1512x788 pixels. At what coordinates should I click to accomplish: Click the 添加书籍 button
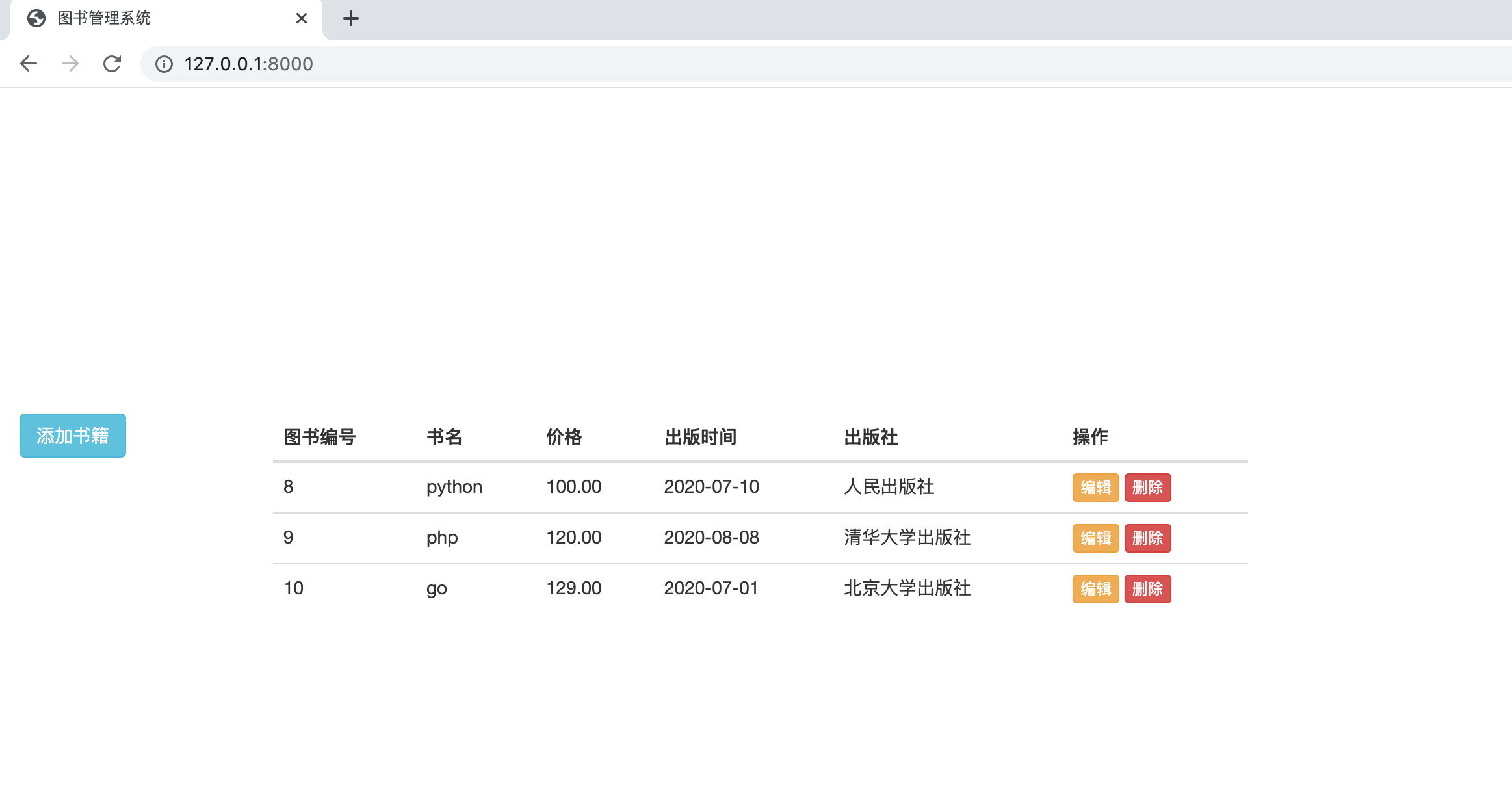73,436
